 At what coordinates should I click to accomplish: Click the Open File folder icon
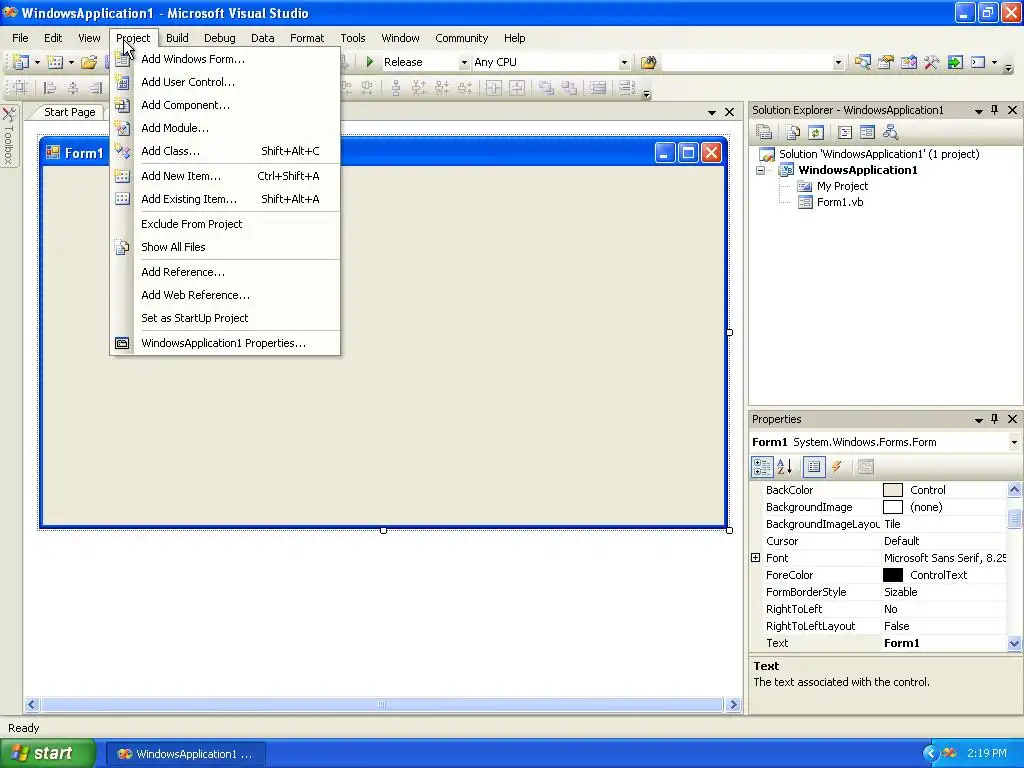(89, 62)
